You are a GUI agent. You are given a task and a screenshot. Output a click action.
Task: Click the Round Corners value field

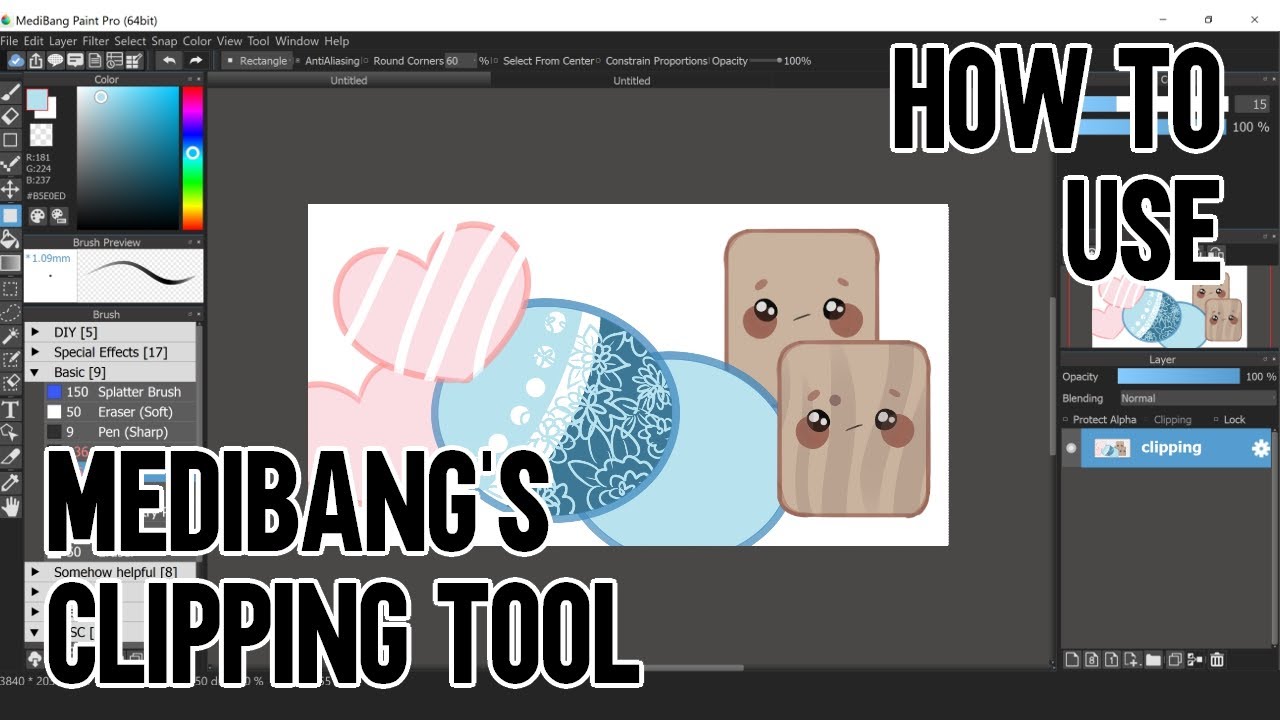click(x=461, y=61)
